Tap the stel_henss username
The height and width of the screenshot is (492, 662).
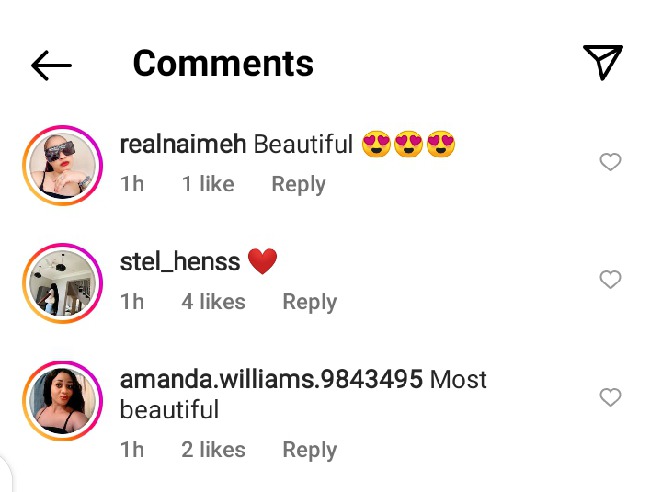click(179, 262)
